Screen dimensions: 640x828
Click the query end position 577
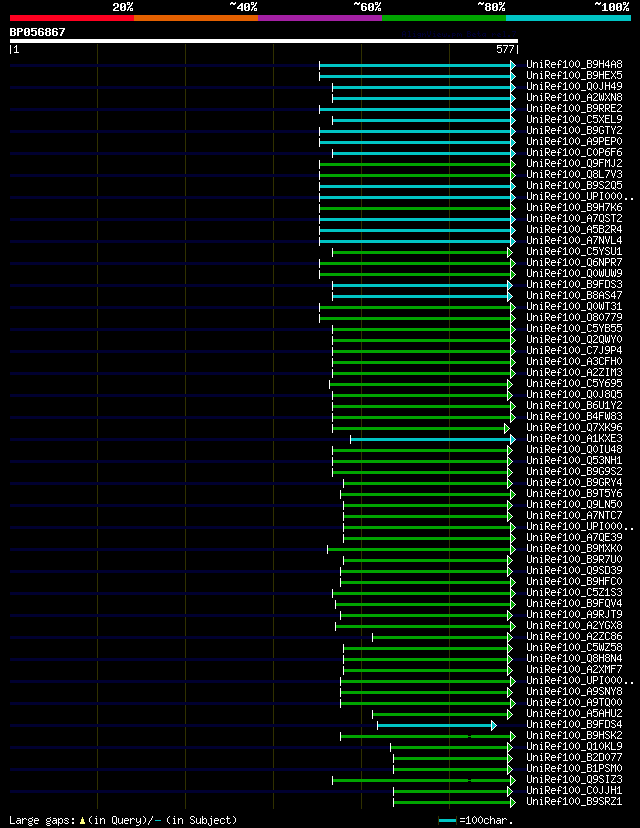(505, 49)
